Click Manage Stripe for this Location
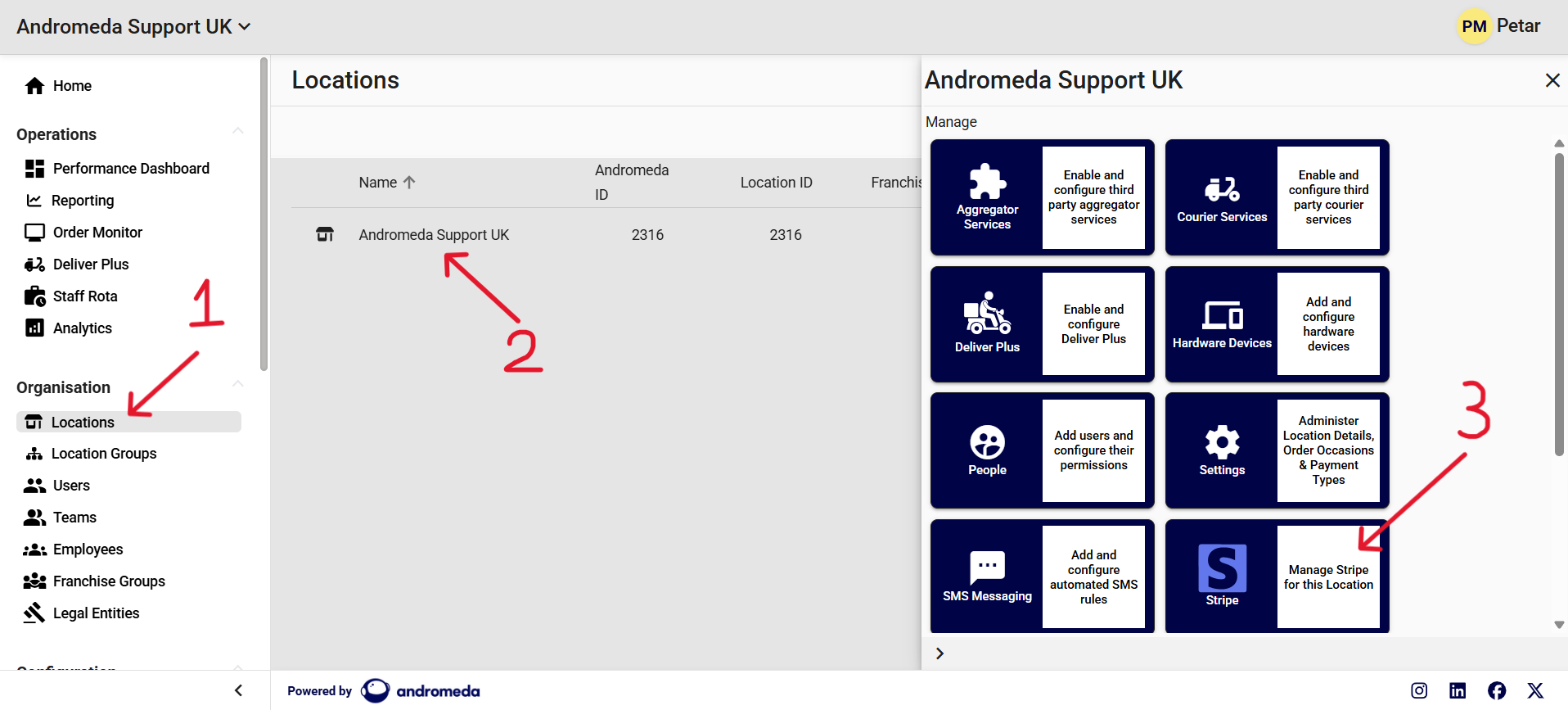1568x710 pixels. click(1328, 577)
